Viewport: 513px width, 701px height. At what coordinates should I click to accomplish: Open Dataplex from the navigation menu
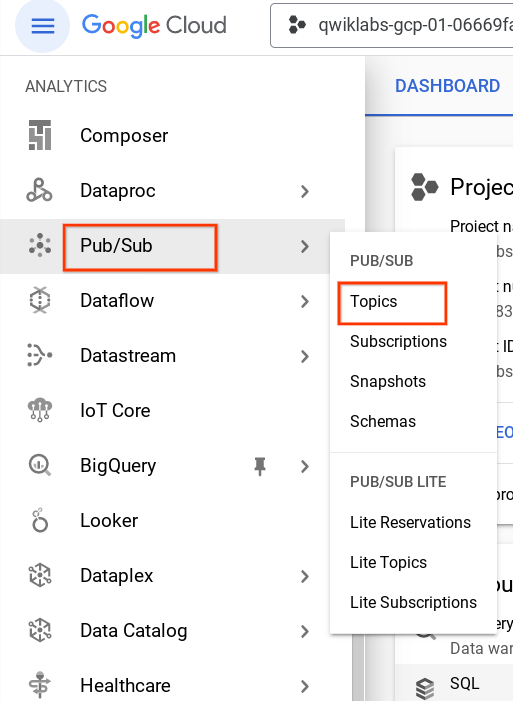[116, 575]
